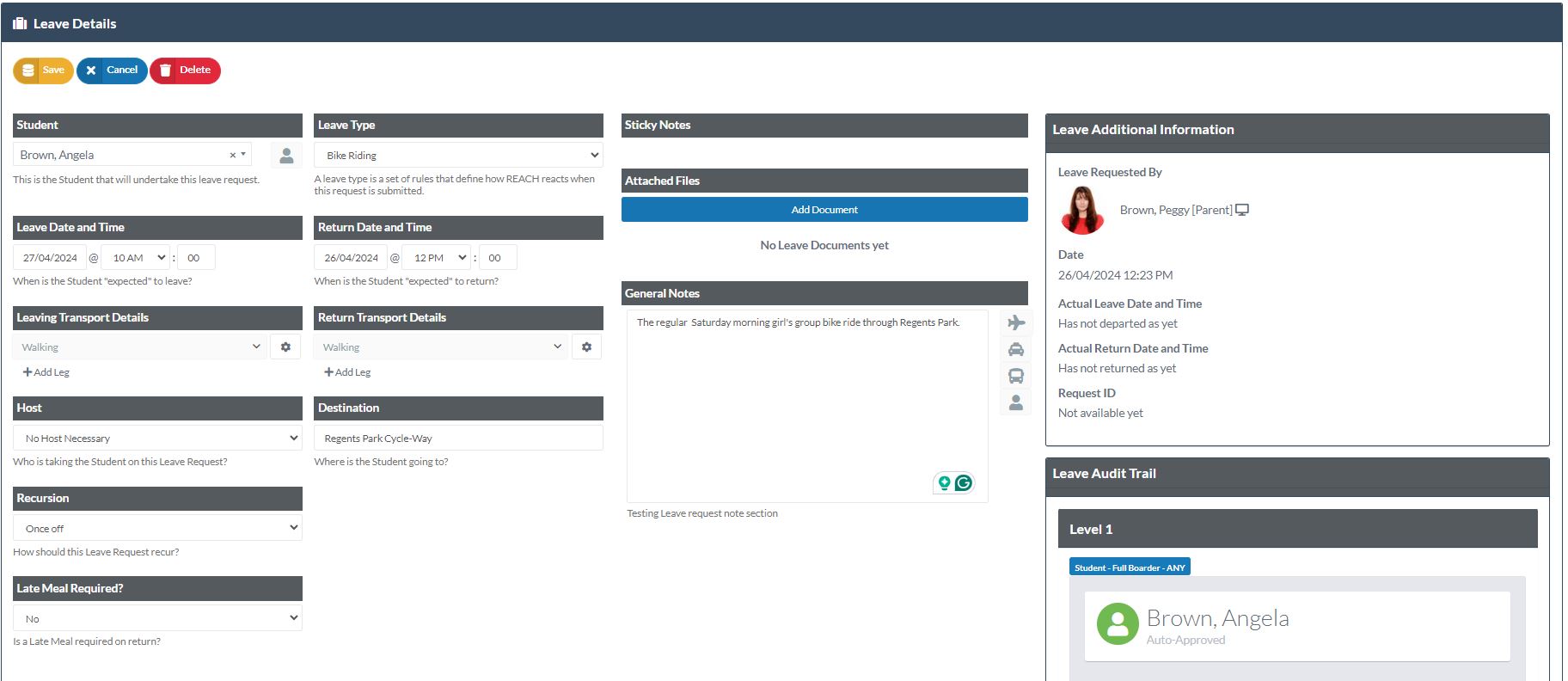The image size is (1568, 681).
Task: Click the monitor icon next to Brown, Peggy
Action: pyautogui.click(x=1242, y=210)
